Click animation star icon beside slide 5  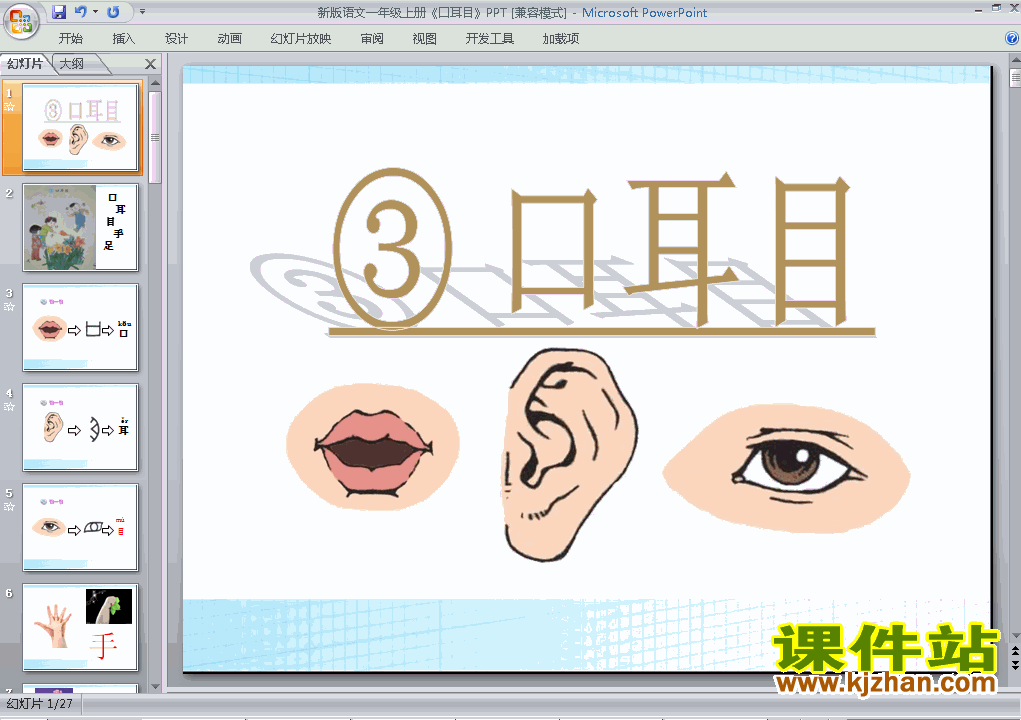click(9, 506)
